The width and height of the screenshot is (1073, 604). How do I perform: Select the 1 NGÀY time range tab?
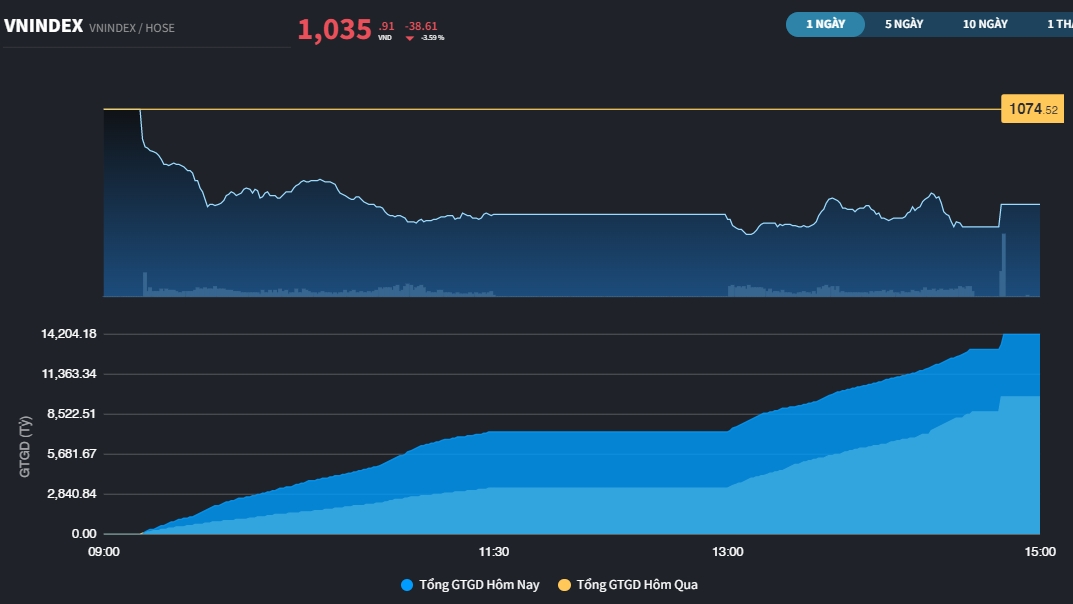(x=825, y=24)
